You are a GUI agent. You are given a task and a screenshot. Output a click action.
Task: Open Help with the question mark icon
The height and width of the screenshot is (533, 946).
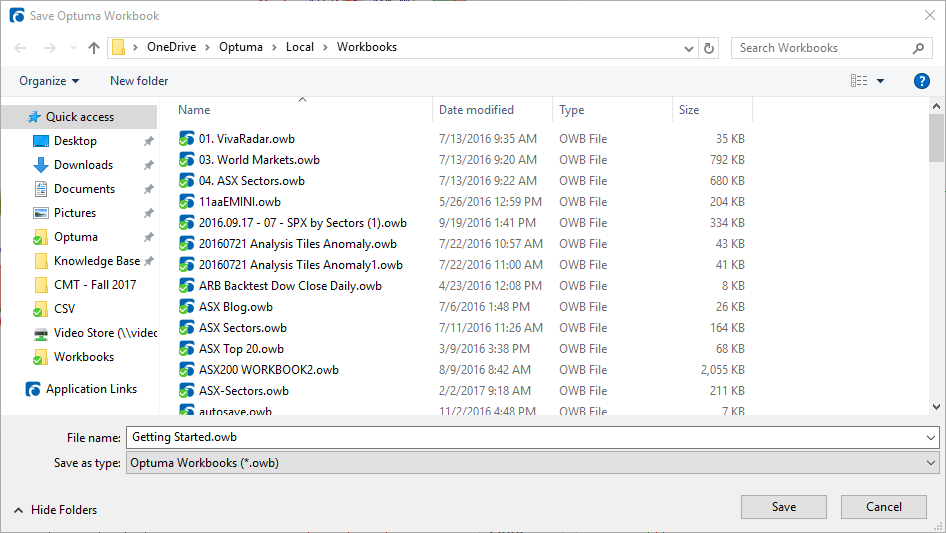(921, 81)
